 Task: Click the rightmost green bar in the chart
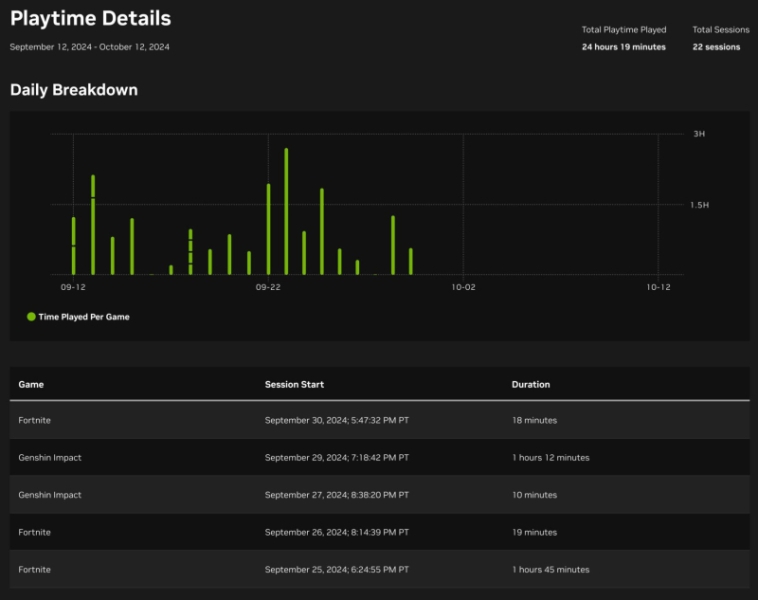[411, 261]
